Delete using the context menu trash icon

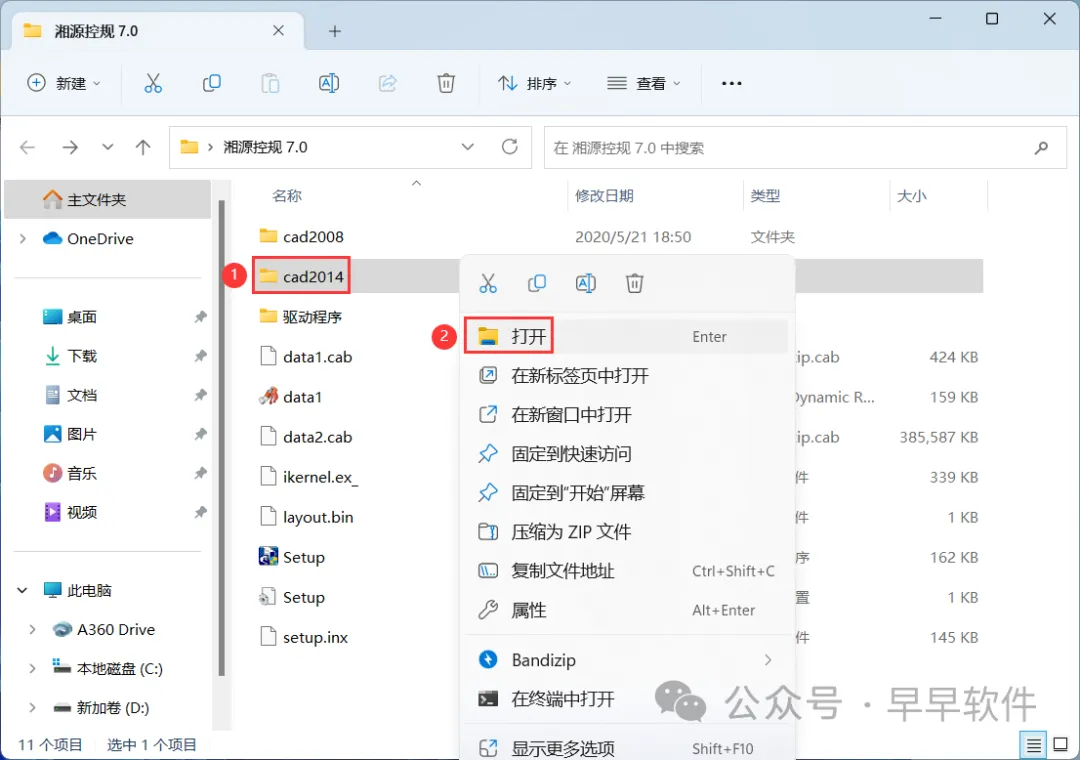634,283
